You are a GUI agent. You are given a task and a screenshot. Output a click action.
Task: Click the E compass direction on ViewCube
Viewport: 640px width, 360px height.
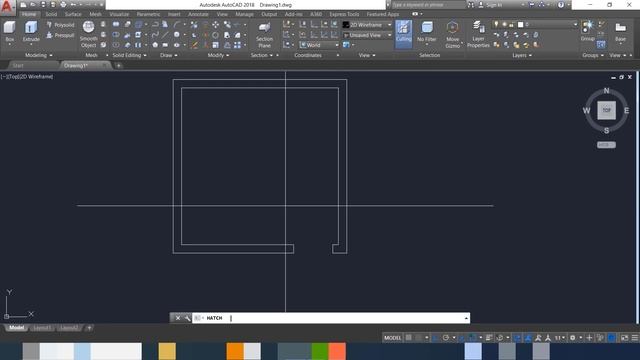[627, 110]
